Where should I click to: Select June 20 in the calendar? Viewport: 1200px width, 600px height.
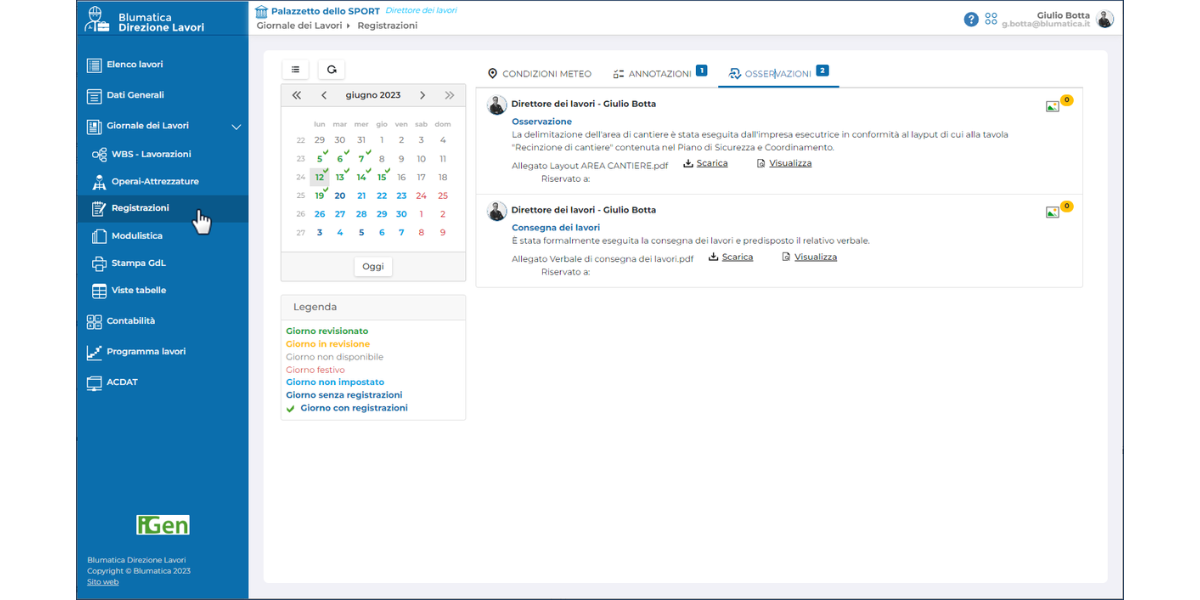(340, 196)
